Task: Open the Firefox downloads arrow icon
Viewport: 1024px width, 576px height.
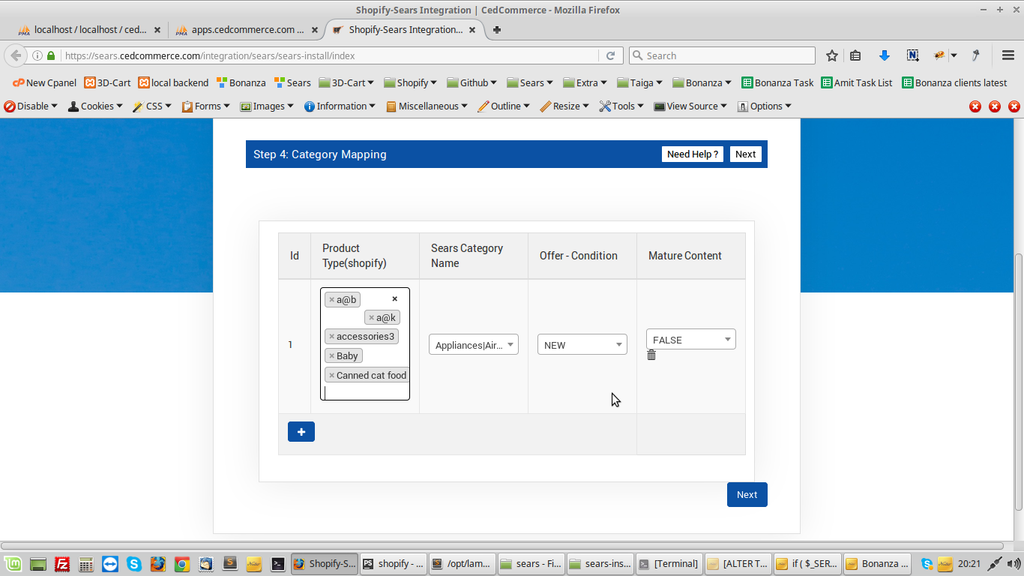Action: [x=884, y=56]
